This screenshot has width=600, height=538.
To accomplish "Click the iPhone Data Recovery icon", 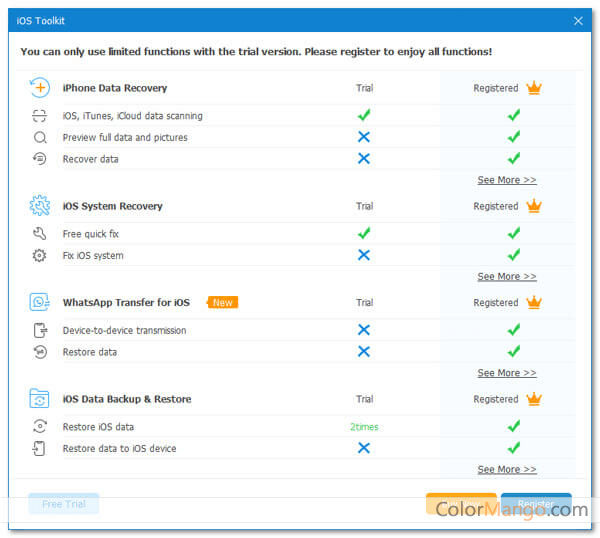I will tap(40, 88).
